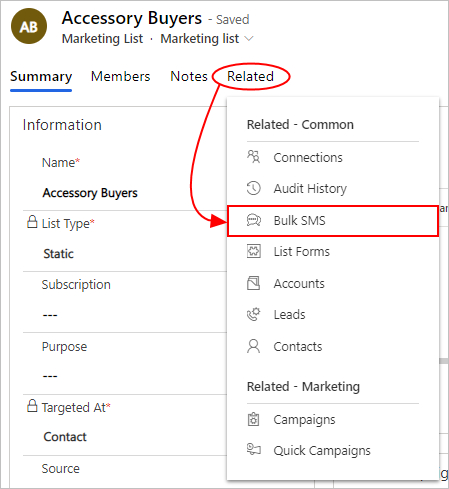Click the Campaigns clipboard icon
The width and height of the screenshot is (449, 489).
coord(253,419)
